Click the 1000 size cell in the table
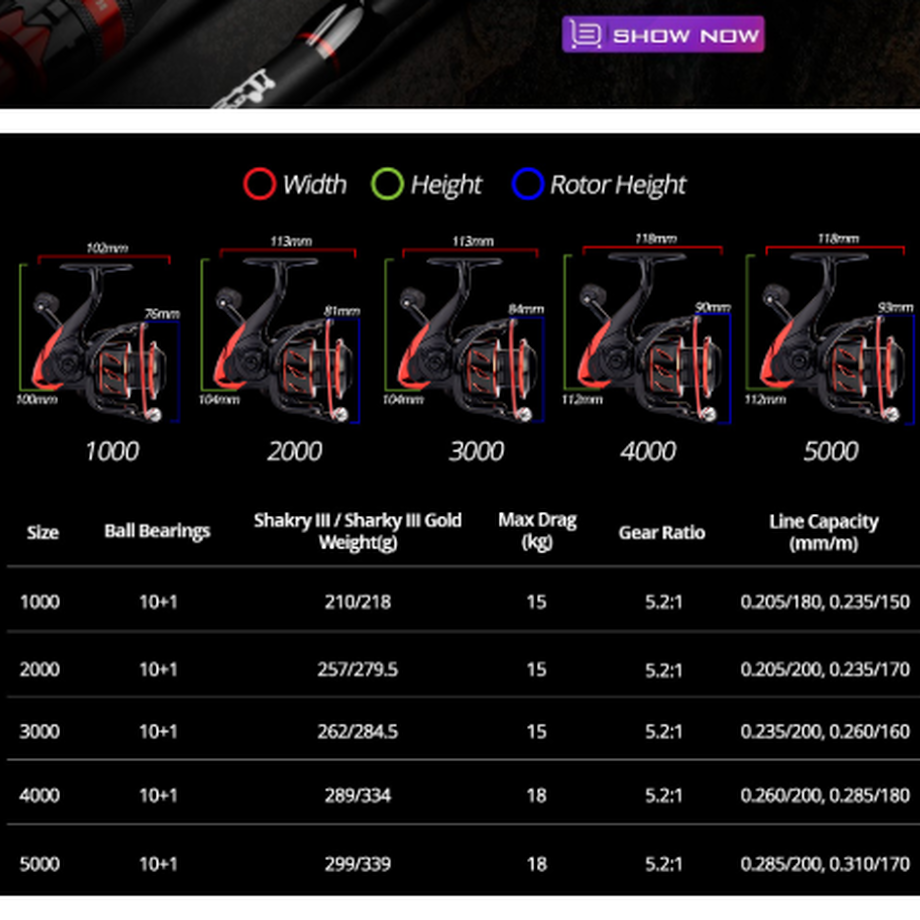The image size is (920, 920). 40,601
